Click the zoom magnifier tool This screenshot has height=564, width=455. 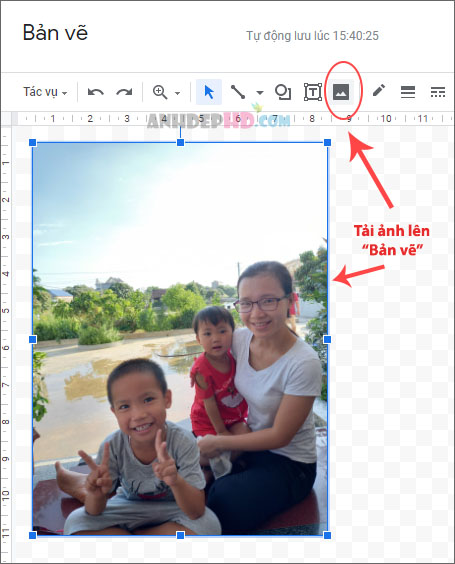click(x=160, y=92)
